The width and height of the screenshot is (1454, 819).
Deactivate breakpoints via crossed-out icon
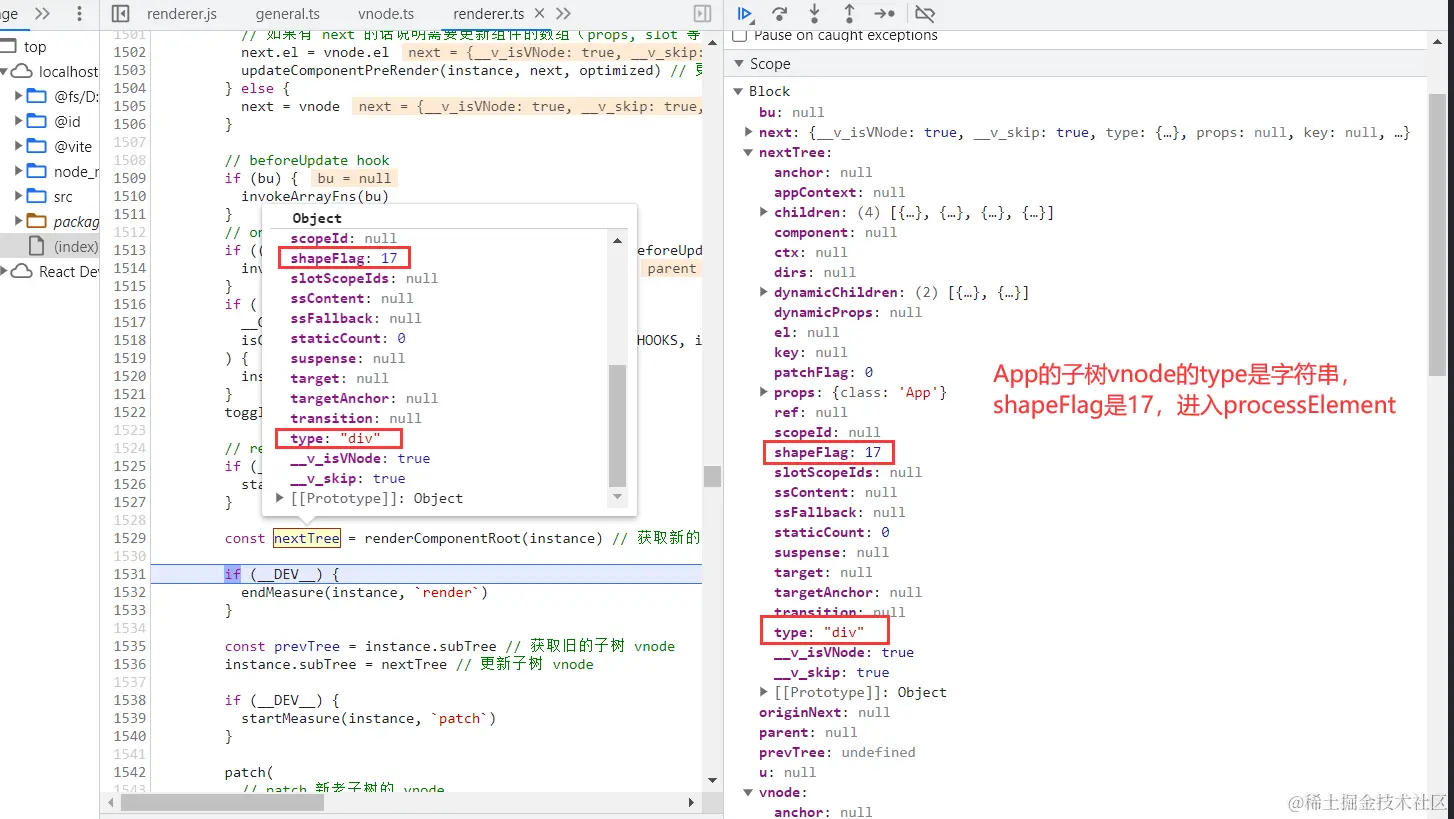[x=925, y=14]
